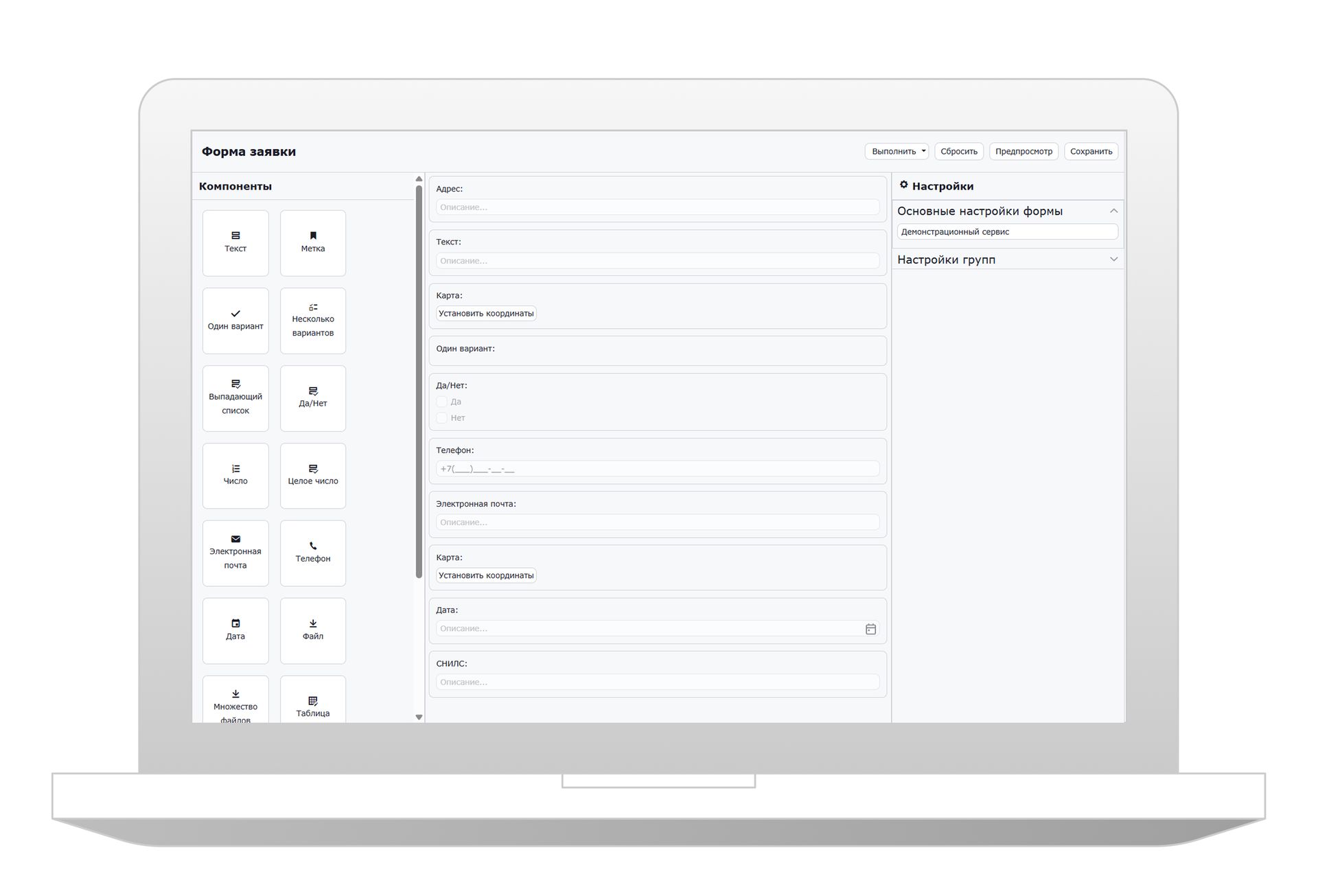
Task: Choose the Таблица grid component
Action: [313, 699]
